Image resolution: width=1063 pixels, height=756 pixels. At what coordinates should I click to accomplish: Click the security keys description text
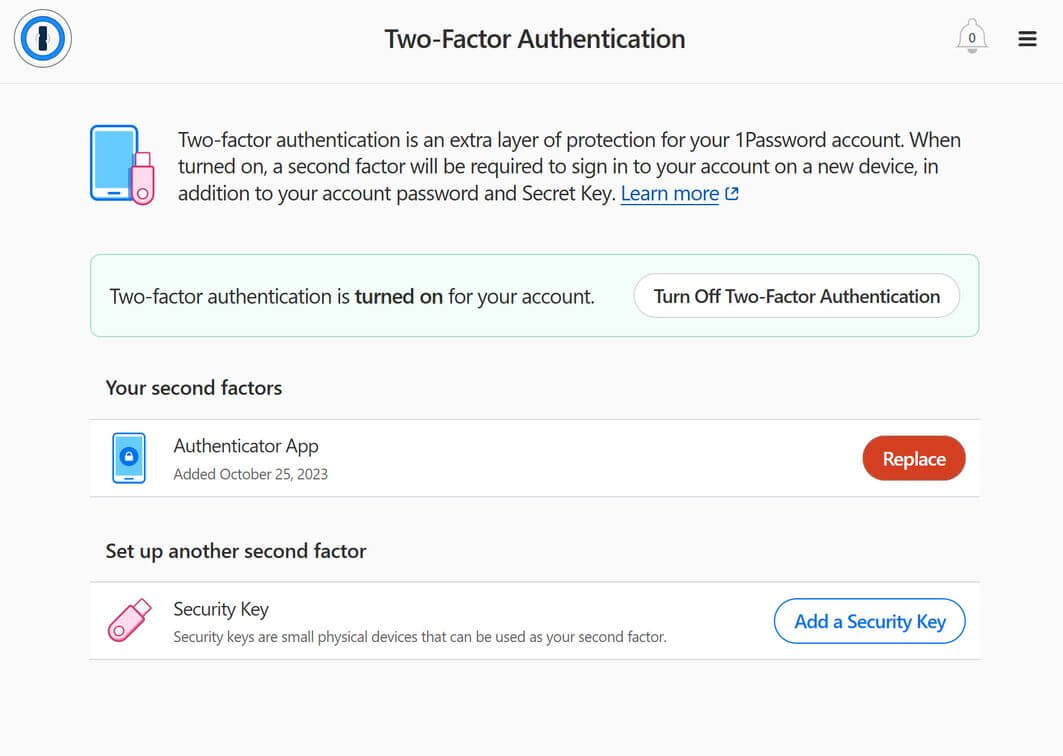tap(420, 637)
